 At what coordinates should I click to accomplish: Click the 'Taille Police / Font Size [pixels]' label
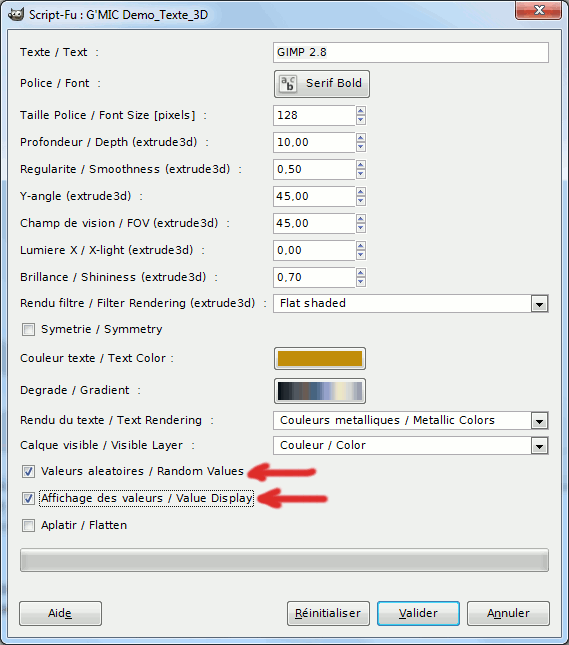point(108,115)
